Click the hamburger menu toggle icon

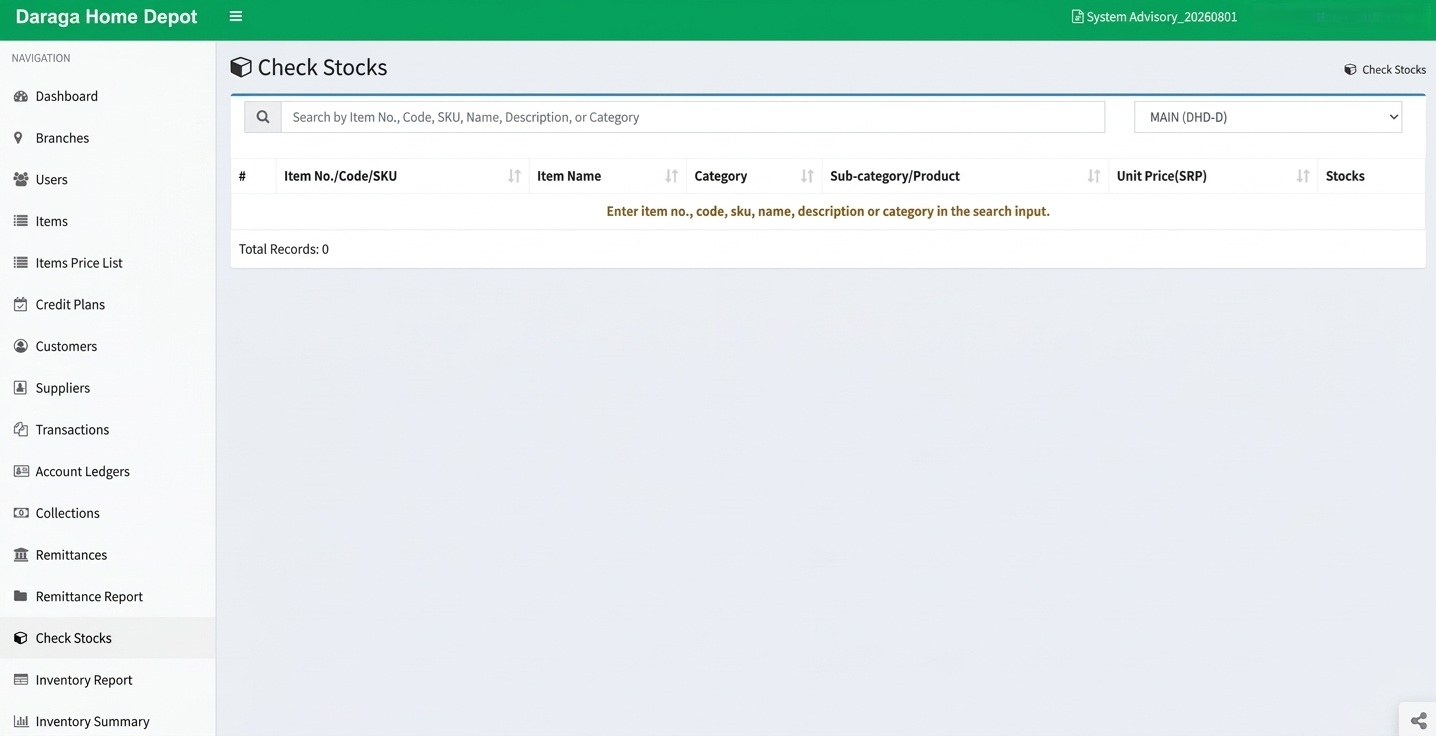tap(236, 16)
